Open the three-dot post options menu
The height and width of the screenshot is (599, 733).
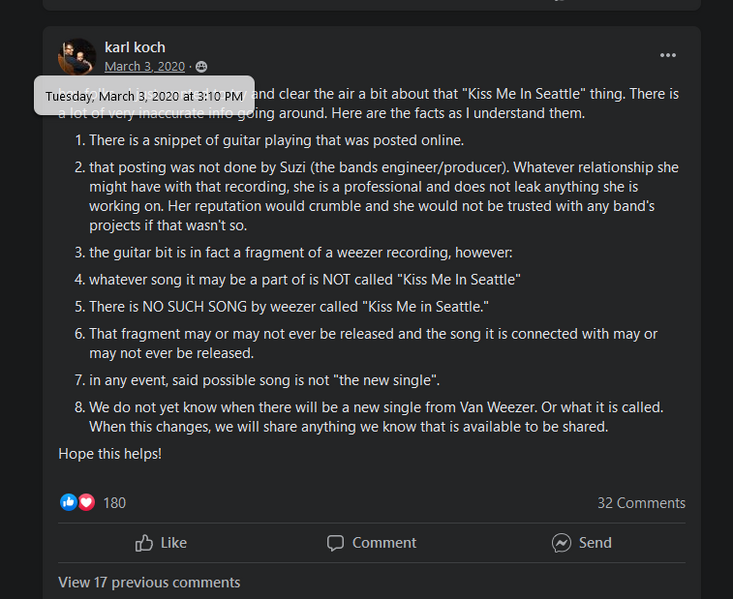668,55
